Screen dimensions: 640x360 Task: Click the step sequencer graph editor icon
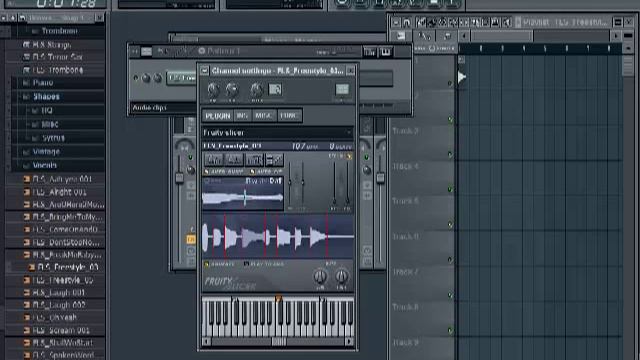pos(370,52)
